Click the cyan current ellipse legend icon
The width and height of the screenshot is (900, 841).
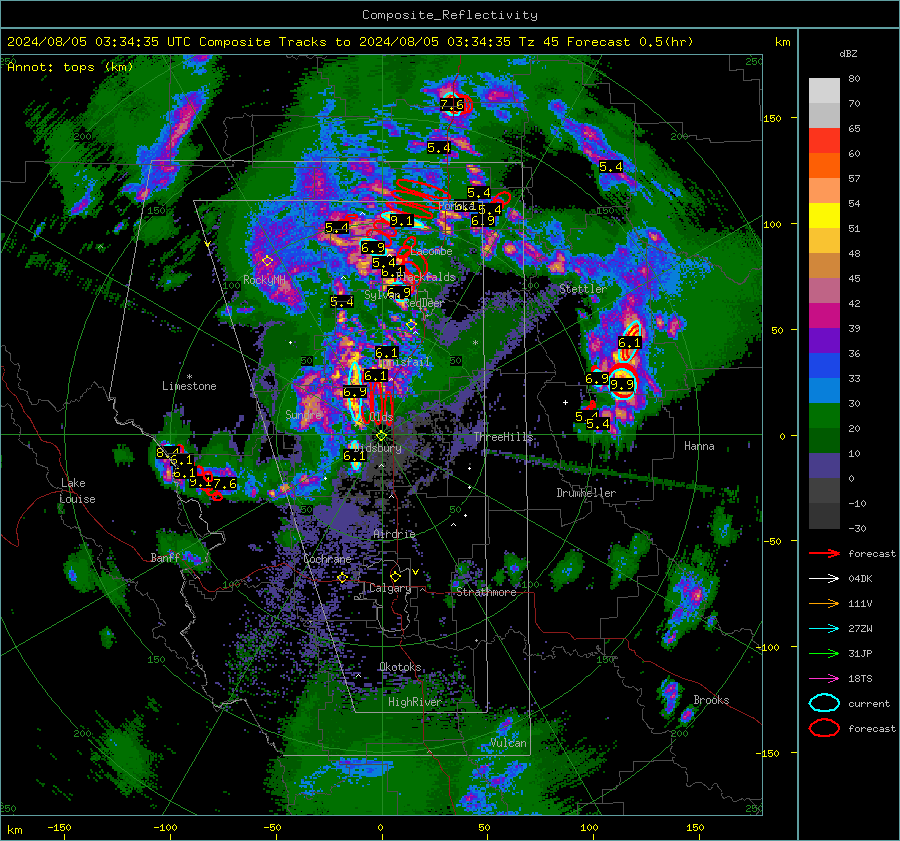click(824, 703)
